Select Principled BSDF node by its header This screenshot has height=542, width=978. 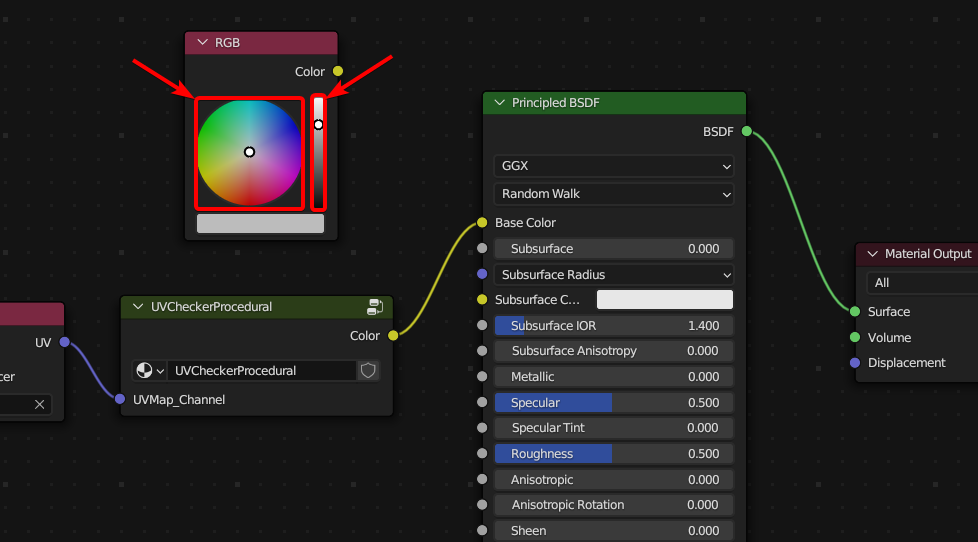tap(556, 102)
